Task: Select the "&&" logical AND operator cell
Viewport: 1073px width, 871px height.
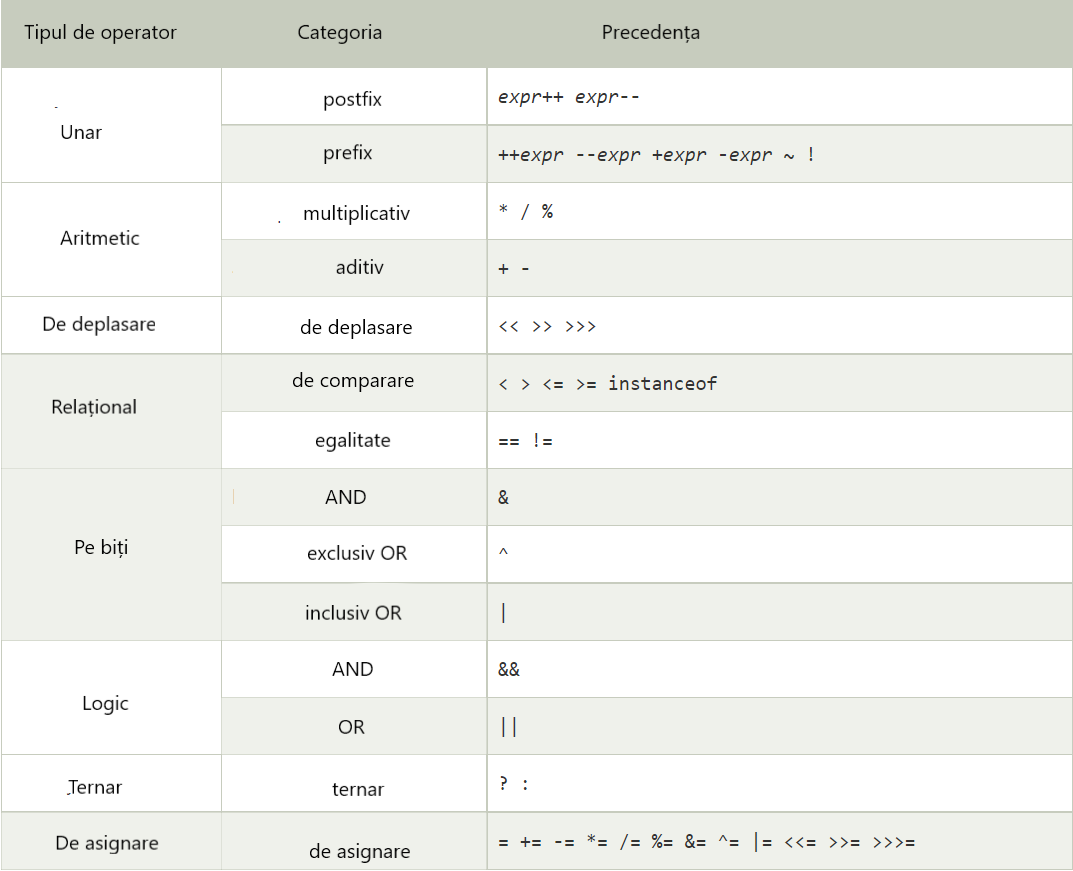Action: [x=509, y=670]
